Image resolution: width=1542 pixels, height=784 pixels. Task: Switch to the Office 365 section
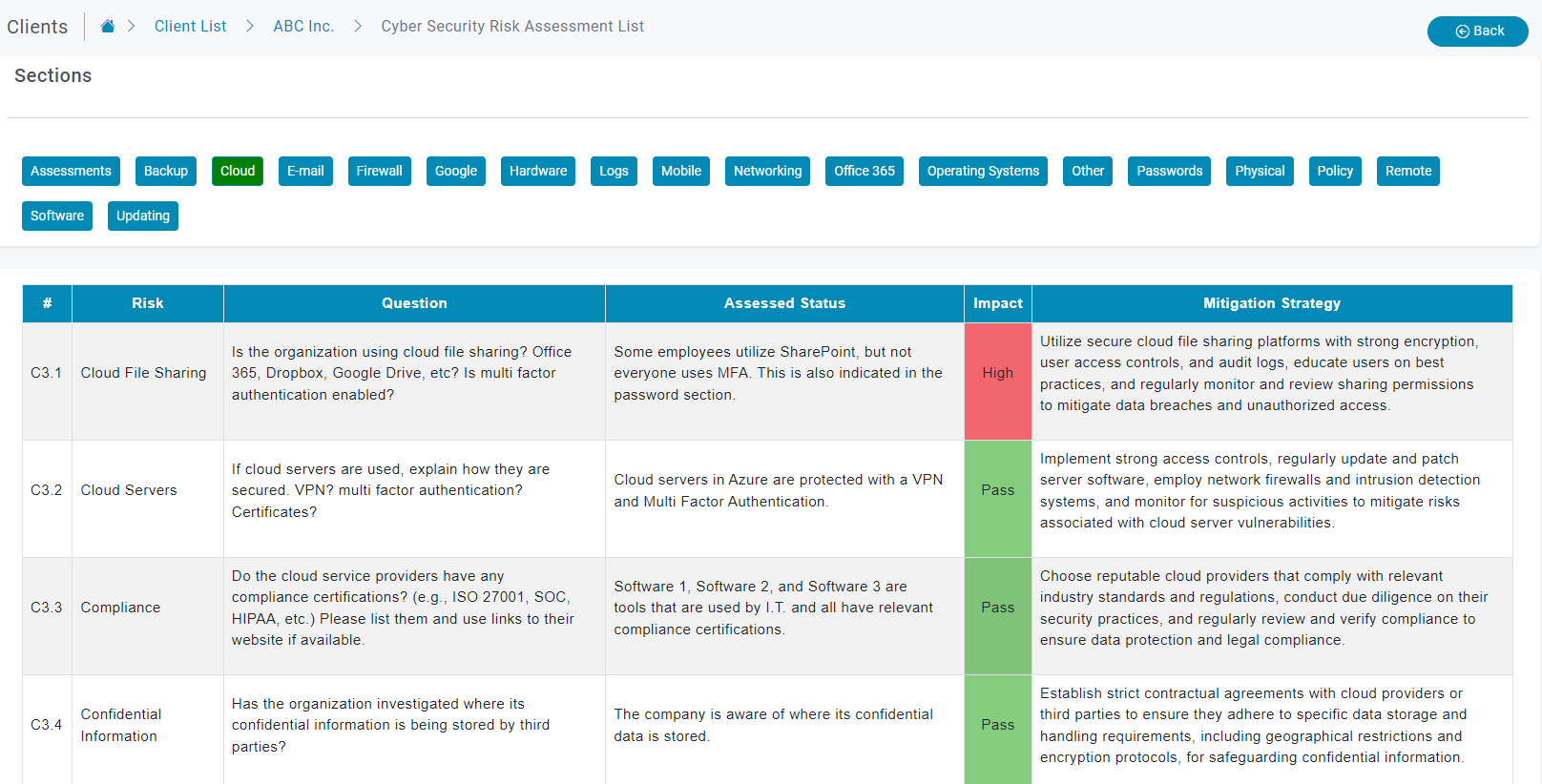point(864,171)
